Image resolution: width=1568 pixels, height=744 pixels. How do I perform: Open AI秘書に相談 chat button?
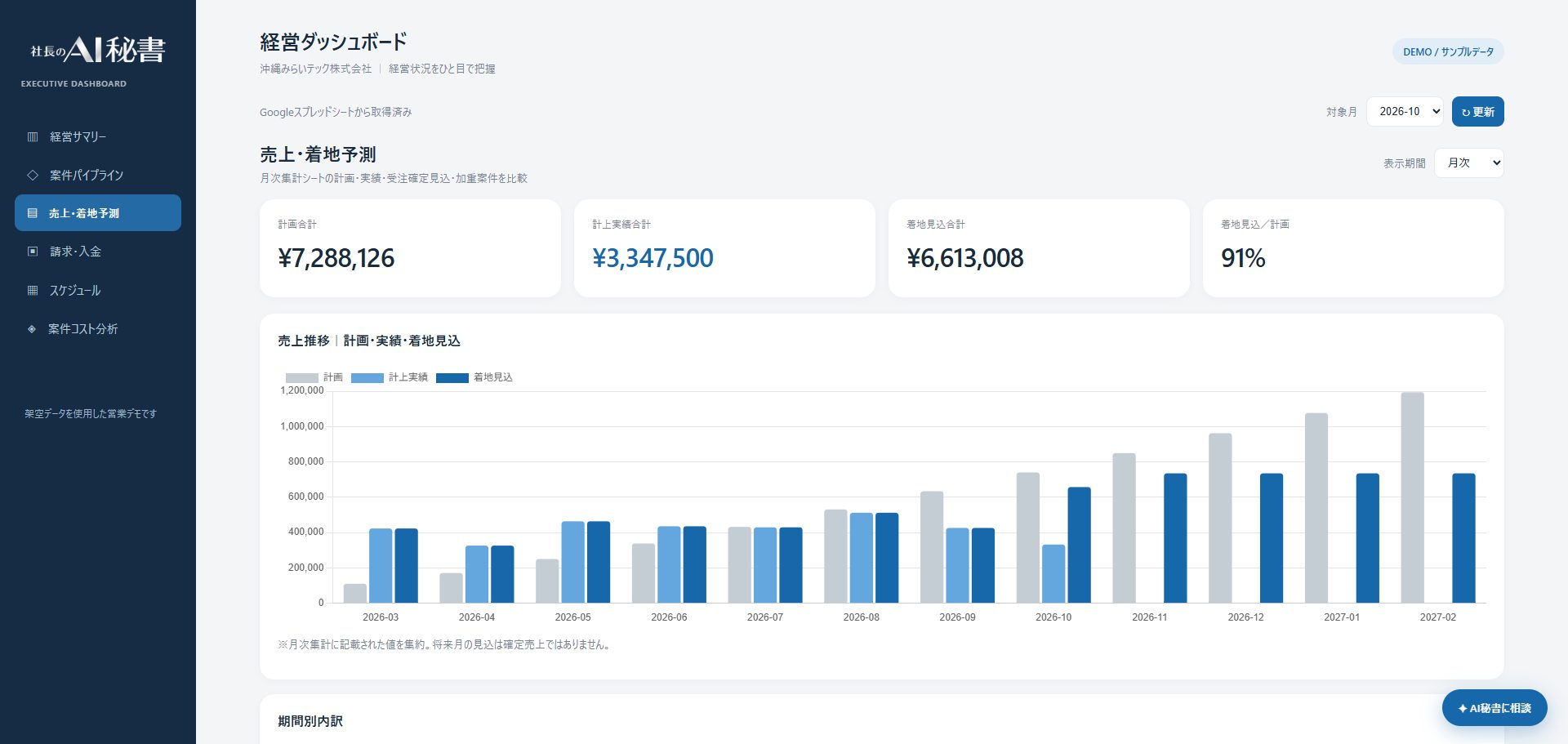pyautogui.click(x=1494, y=708)
